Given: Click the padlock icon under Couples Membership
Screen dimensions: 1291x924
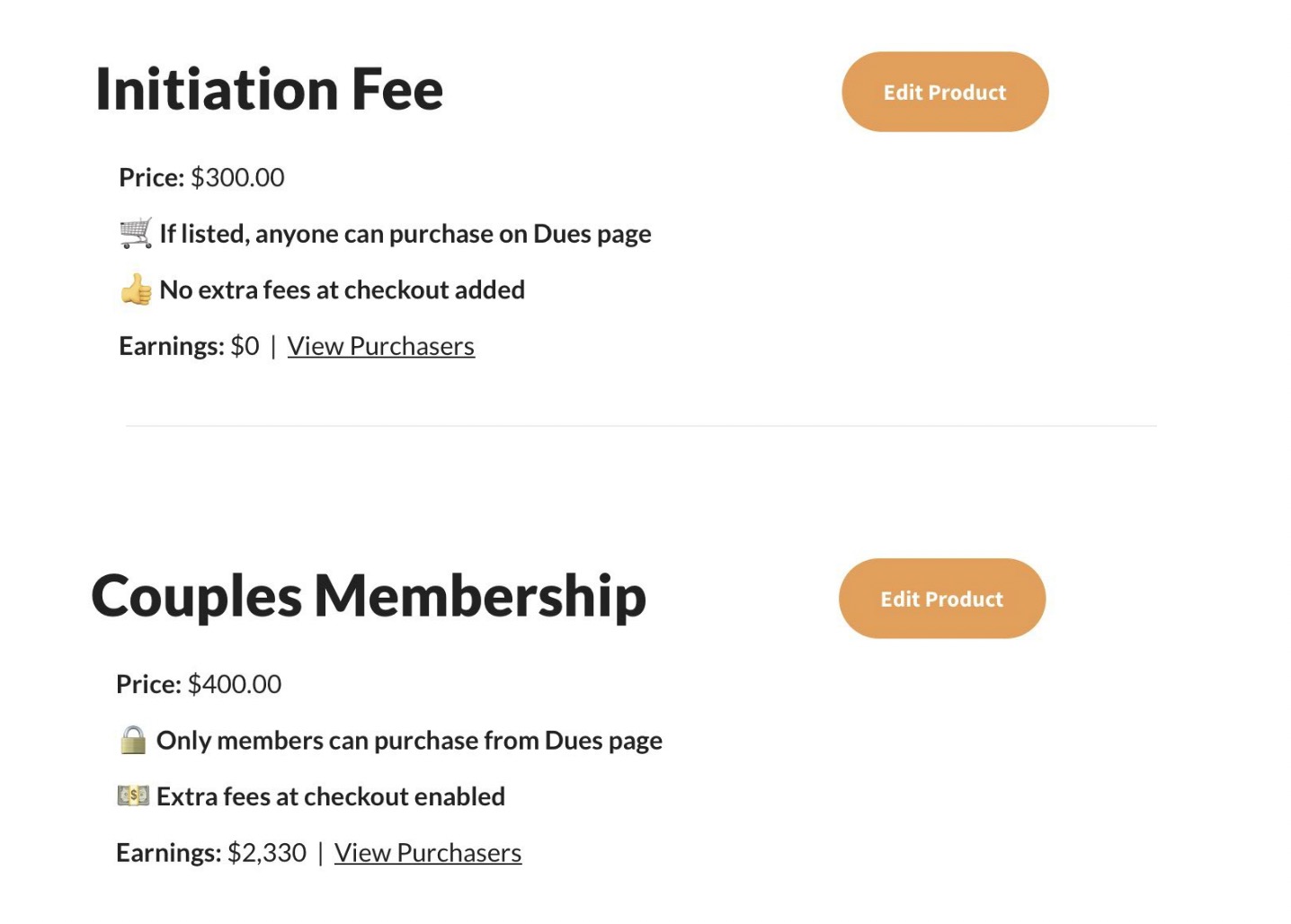Looking at the screenshot, I should 133,740.
